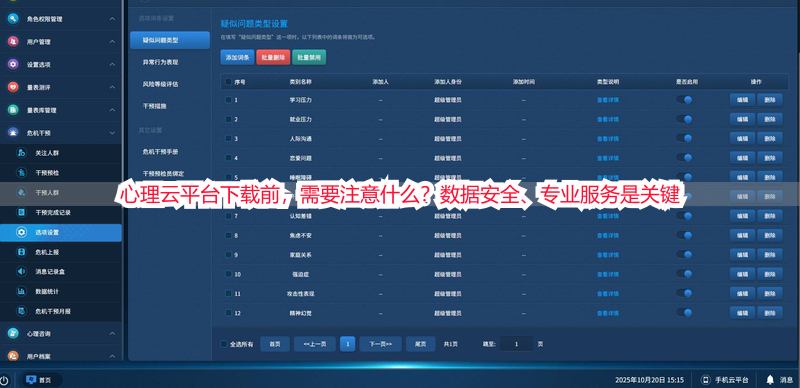Collapse 危机干预 using its chevron
The image size is (800, 388).
[x=112, y=133]
